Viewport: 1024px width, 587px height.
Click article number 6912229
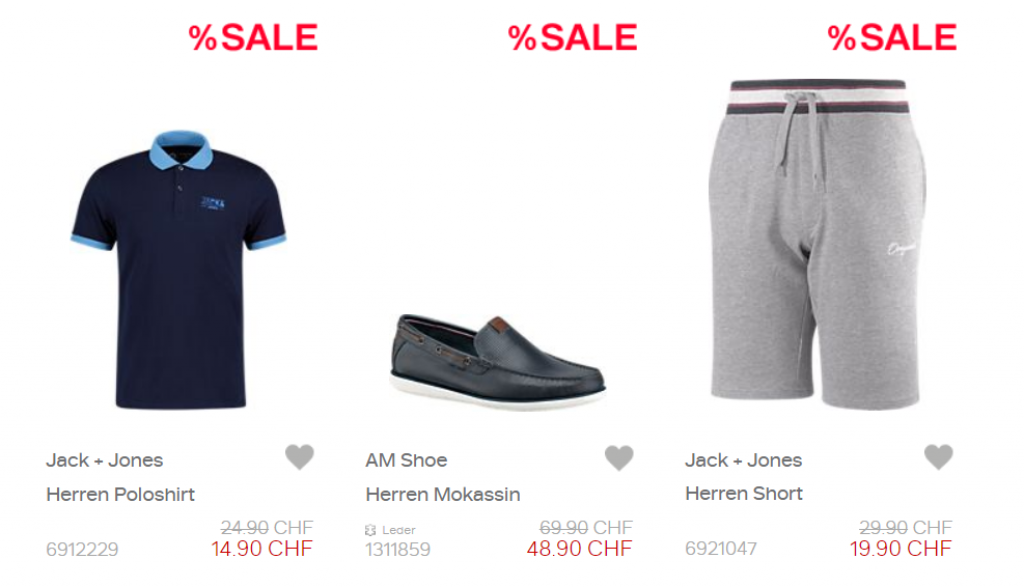pyautogui.click(x=82, y=550)
